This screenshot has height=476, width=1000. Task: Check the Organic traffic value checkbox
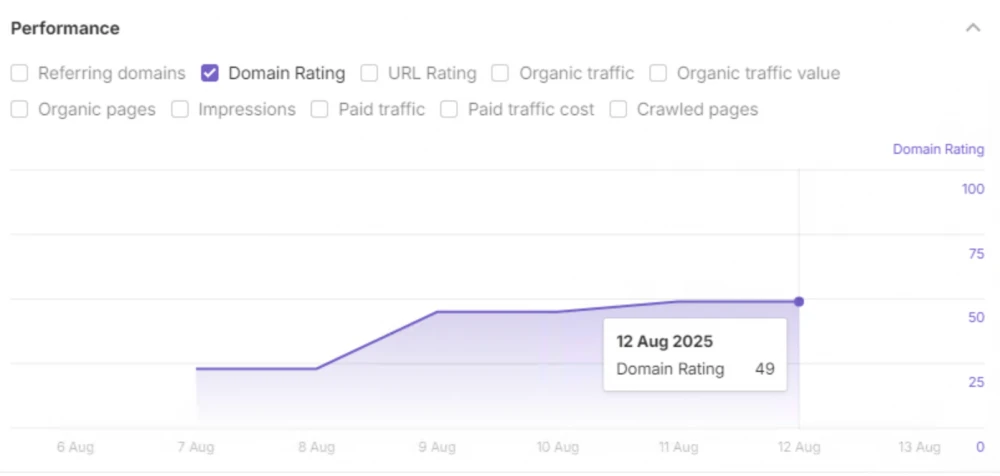(658, 73)
